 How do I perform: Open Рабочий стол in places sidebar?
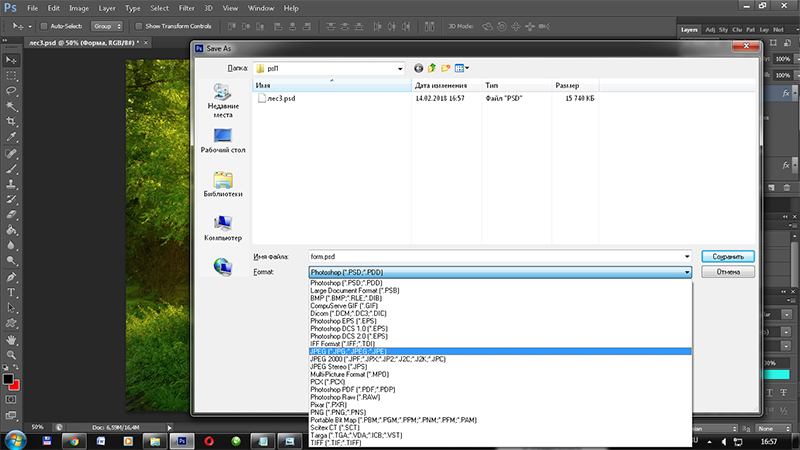(x=223, y=141)
